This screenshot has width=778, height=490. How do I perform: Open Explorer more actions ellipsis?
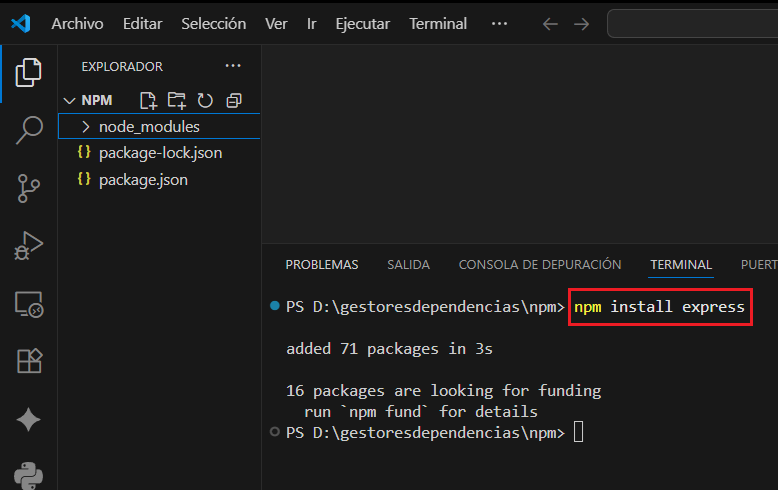(x=233, y=66)
